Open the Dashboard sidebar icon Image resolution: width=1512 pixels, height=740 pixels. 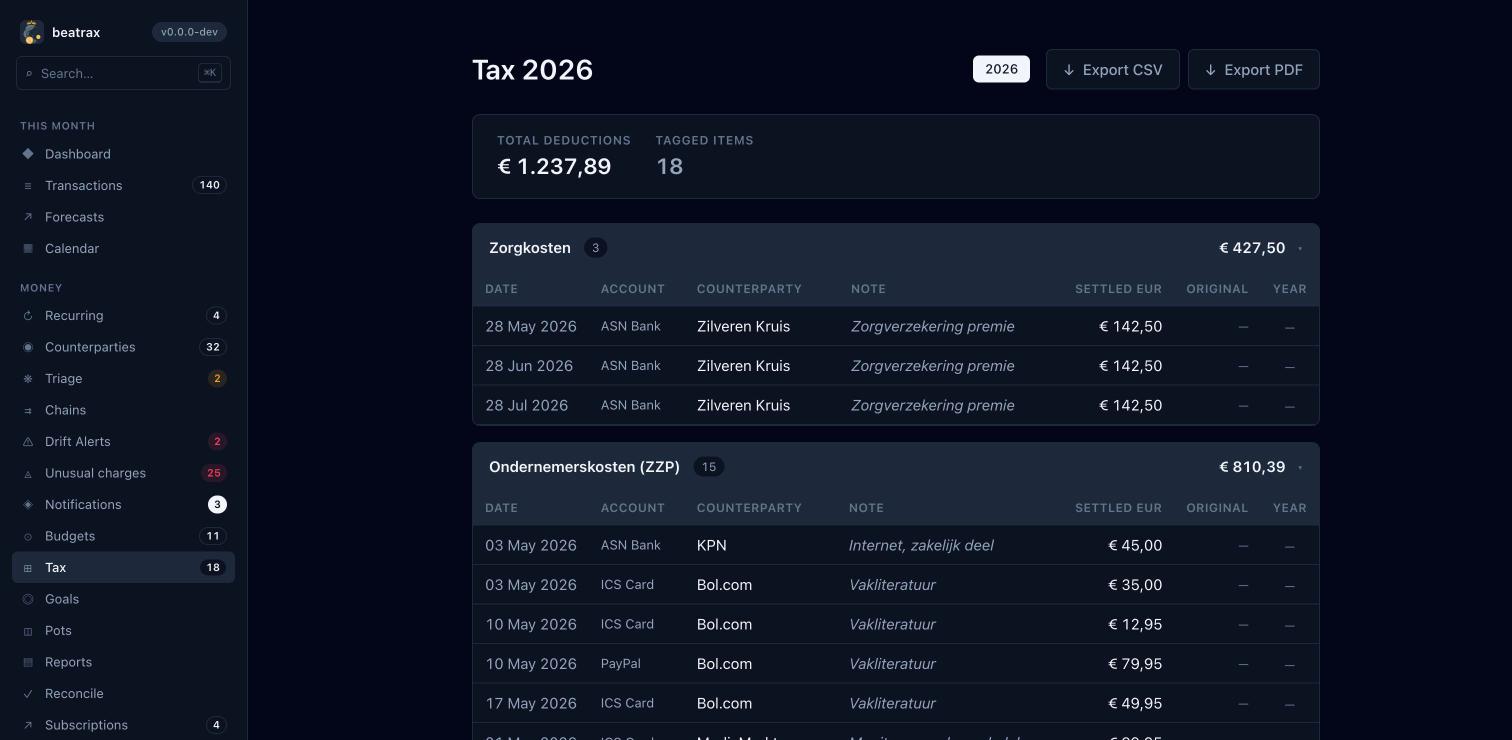point(28,154)
